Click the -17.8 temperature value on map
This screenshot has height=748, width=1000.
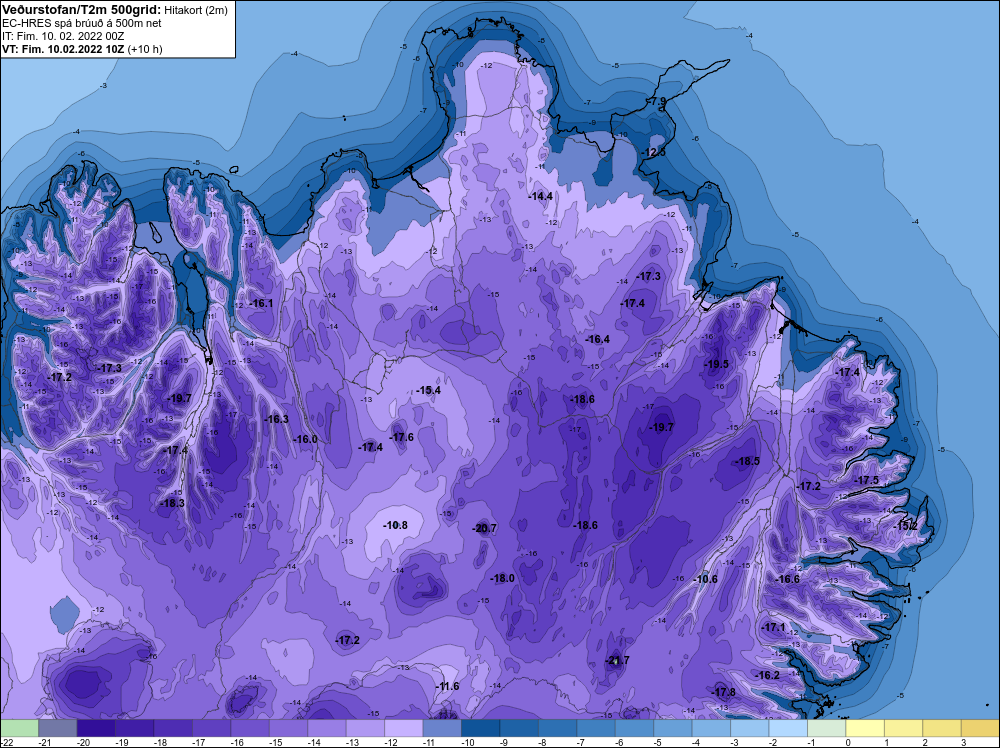pyautogui.click(x=723, y=693)
